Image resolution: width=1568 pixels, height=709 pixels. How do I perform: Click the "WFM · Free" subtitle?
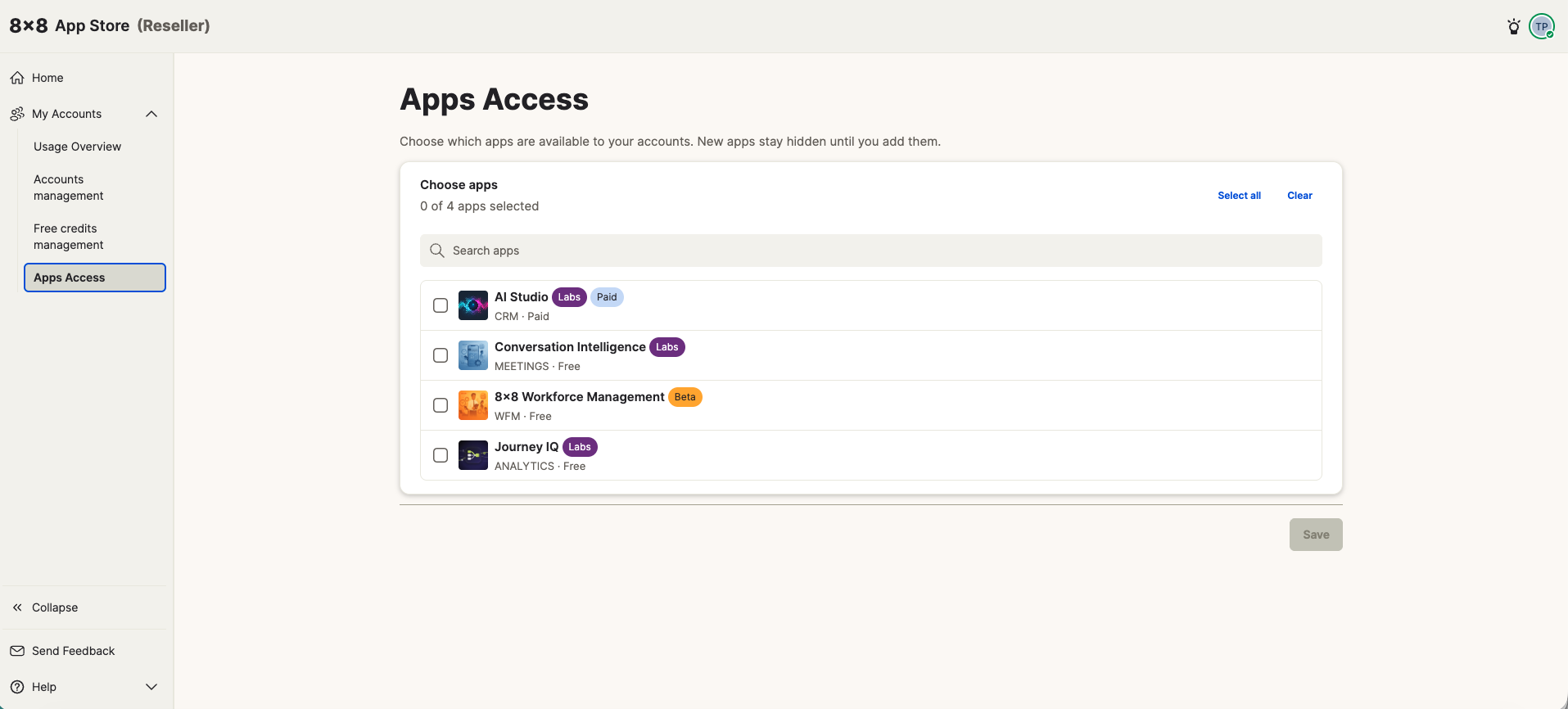point(523,416)
